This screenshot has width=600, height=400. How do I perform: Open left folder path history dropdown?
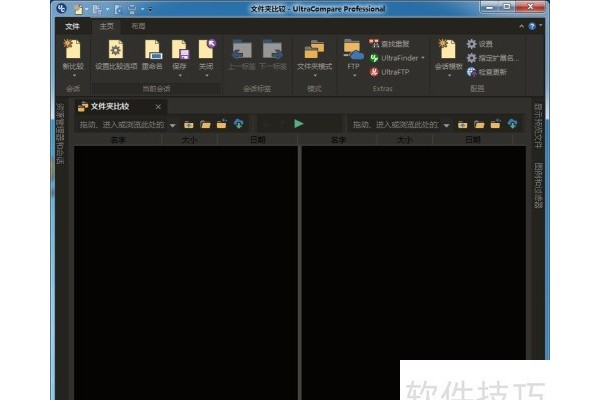[173, 125]
